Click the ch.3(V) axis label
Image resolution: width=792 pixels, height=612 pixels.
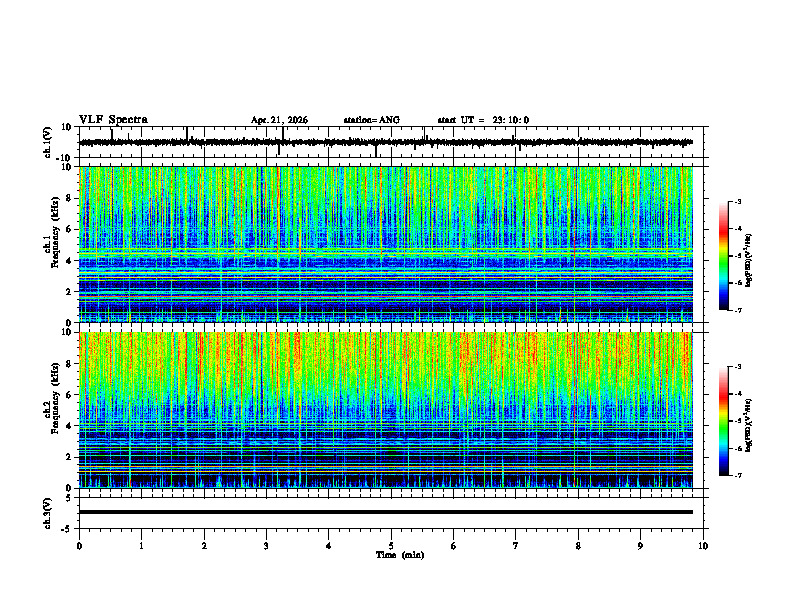point(48,513)
